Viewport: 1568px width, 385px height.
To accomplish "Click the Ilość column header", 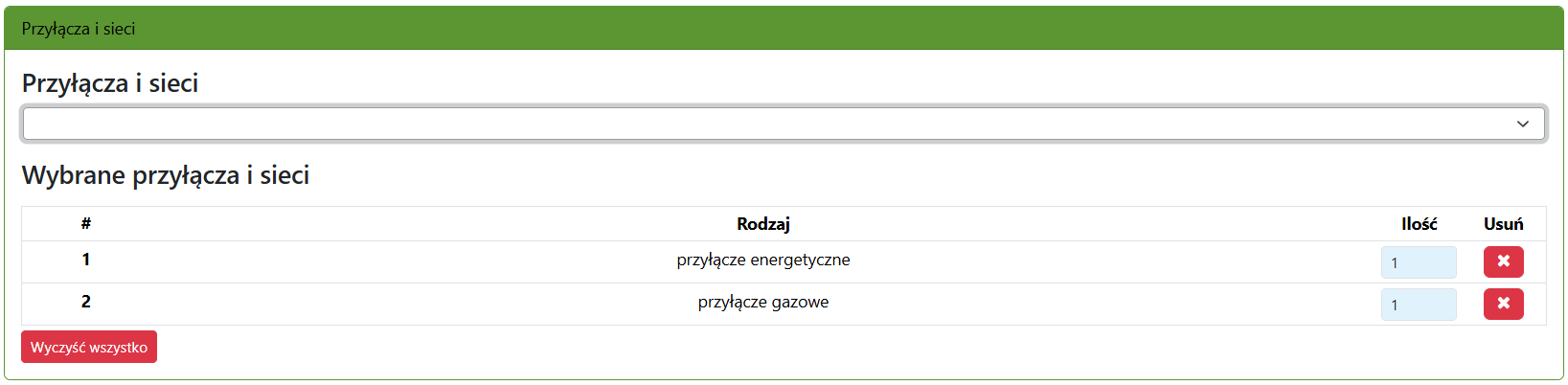I will (1419, 224).
